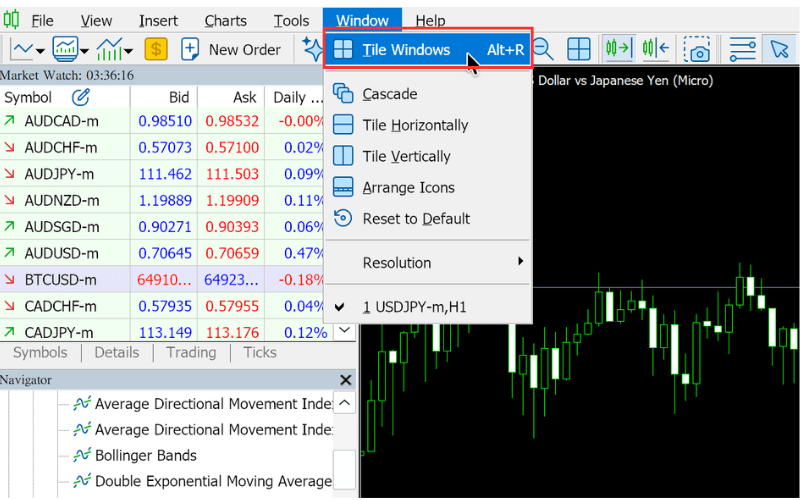Switch to the Details tab
Screen dimensions: 800x500
click(116, 353)
